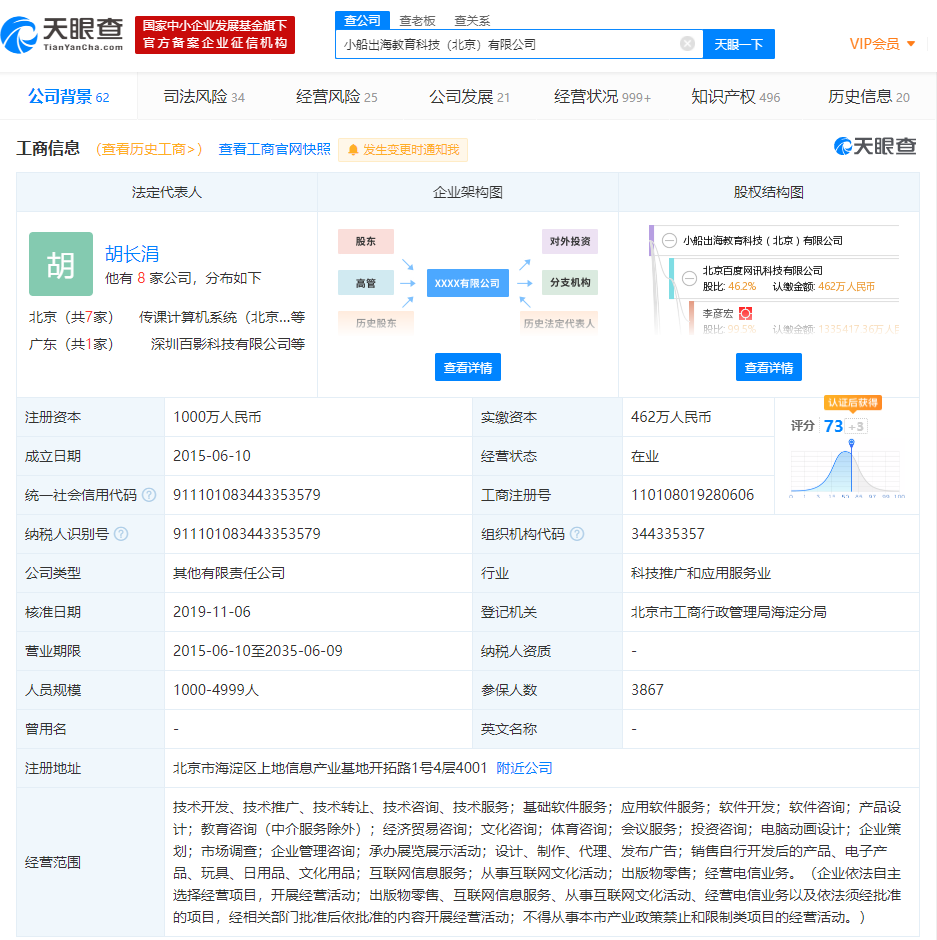Expand the VIP会员 dropdown

click(882, 44)
